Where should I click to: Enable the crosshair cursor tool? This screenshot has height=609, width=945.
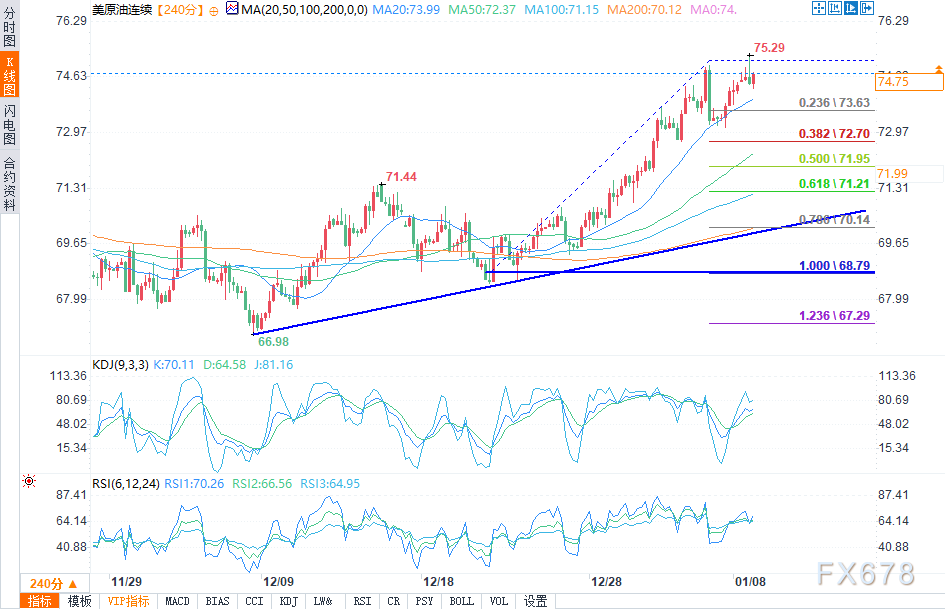[x=818, y=8]
